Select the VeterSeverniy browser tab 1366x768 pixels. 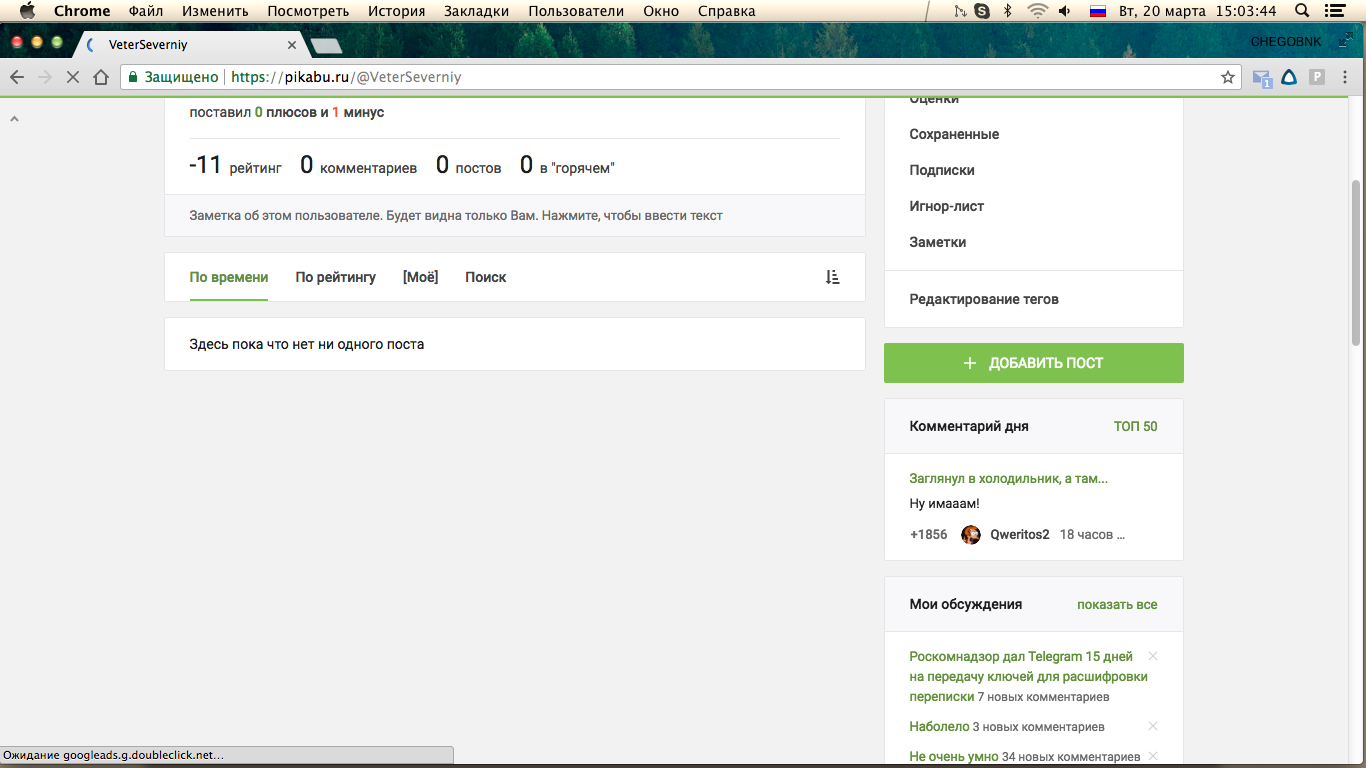pos(190,45)
